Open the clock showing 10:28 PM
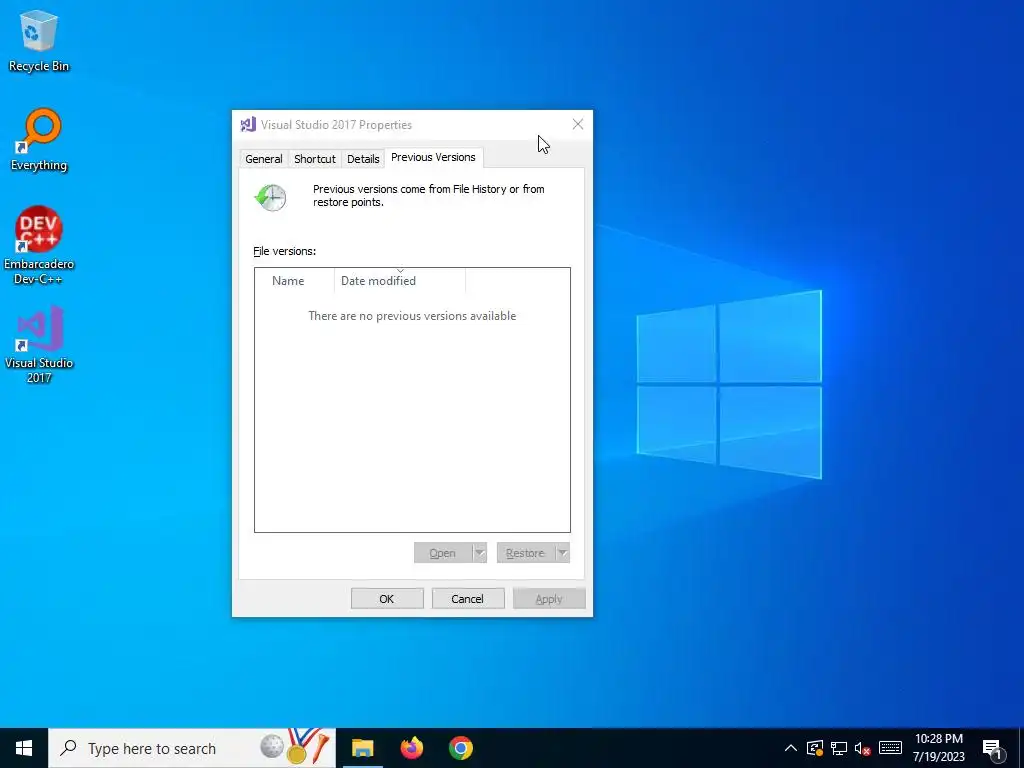 pyautogui.click(x=938, y=748)
